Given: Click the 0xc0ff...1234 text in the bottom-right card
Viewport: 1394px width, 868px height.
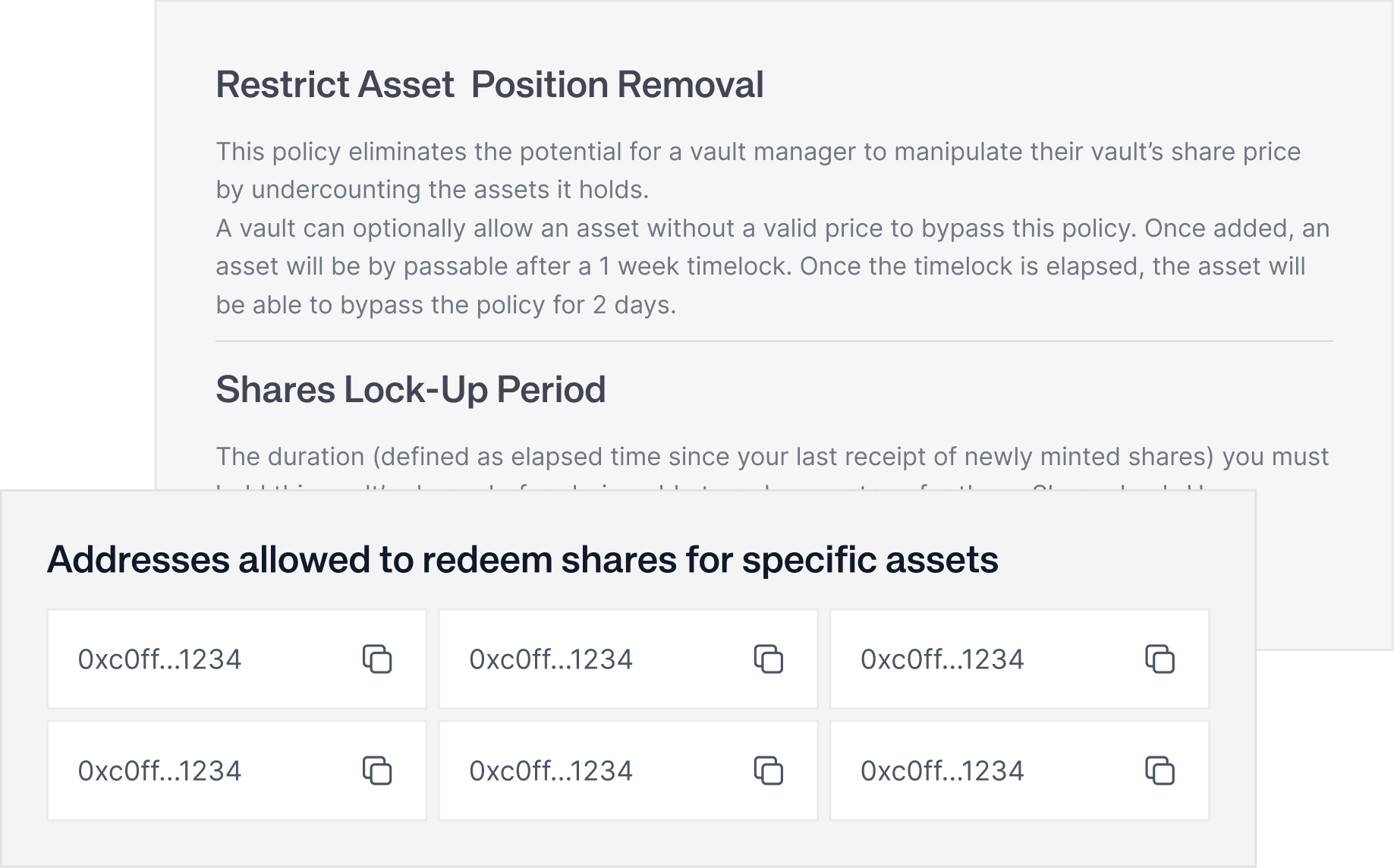Looking at the screenshot, I should [x=942, y=771].
